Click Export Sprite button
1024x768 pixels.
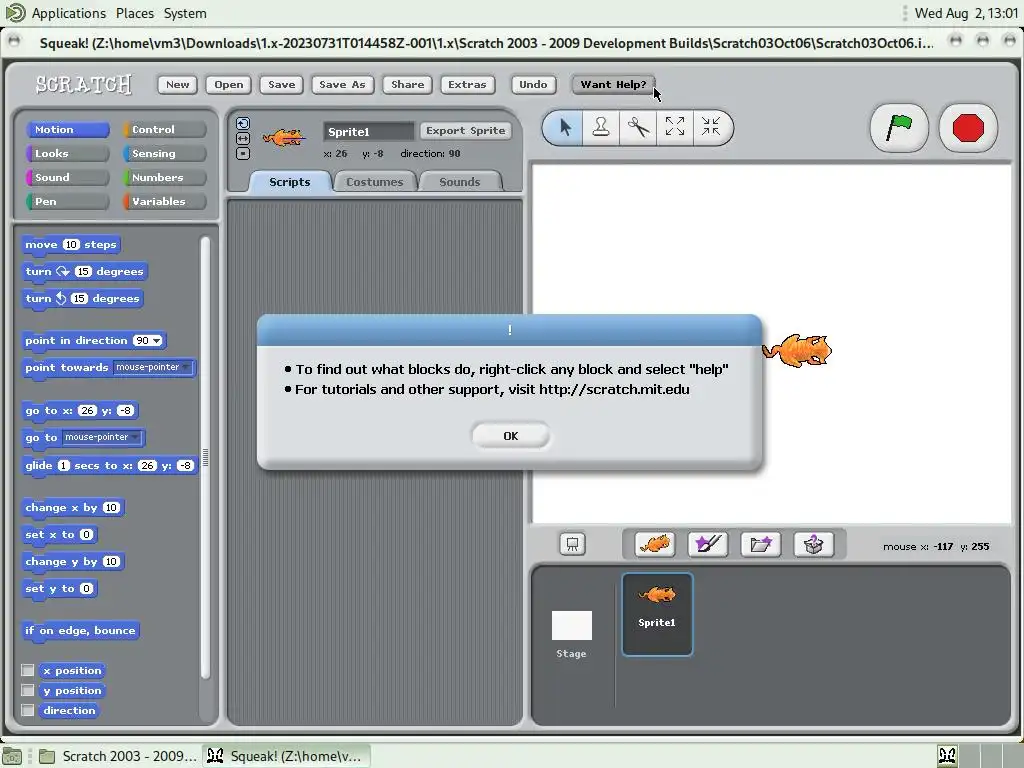click(x=465, y=131)
